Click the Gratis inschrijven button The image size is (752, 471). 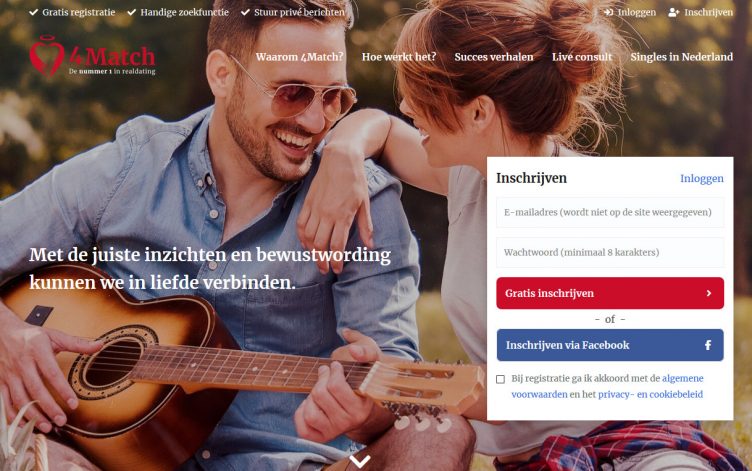click(610, 293)
